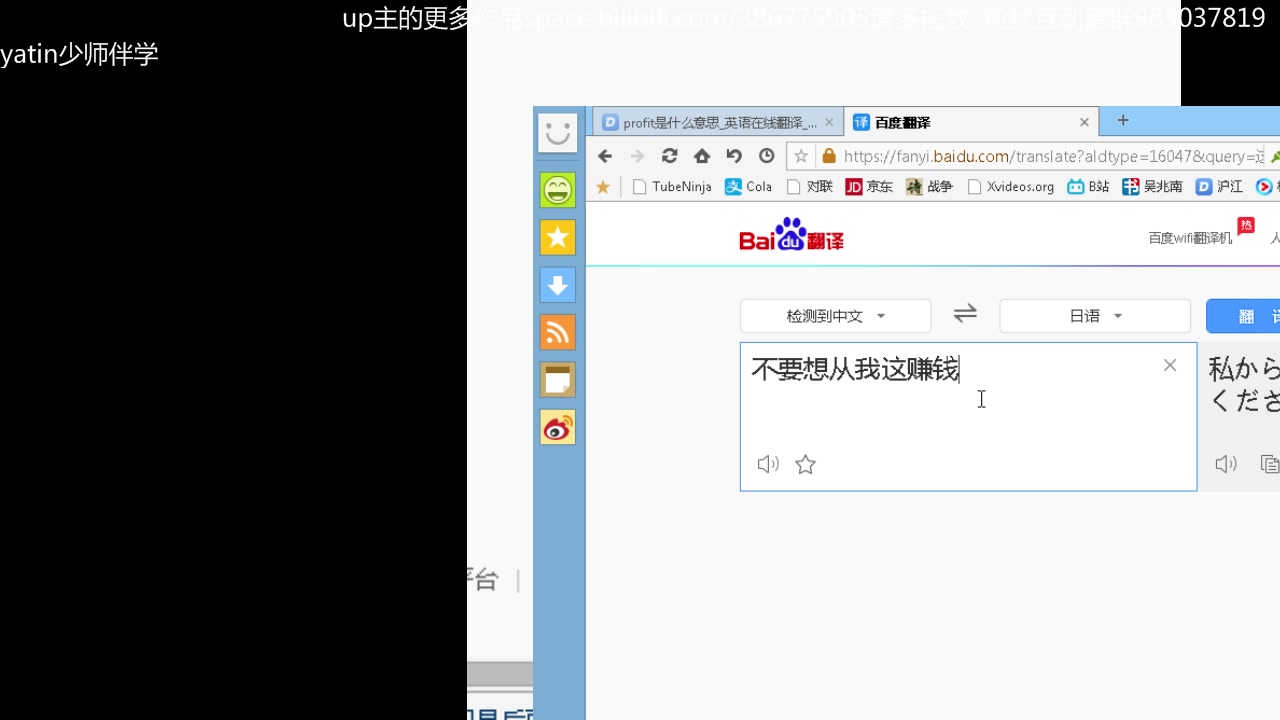This screenshot has height=720, width=1280.
Task: Save the translation with the star icon
Action: point(806,464)
